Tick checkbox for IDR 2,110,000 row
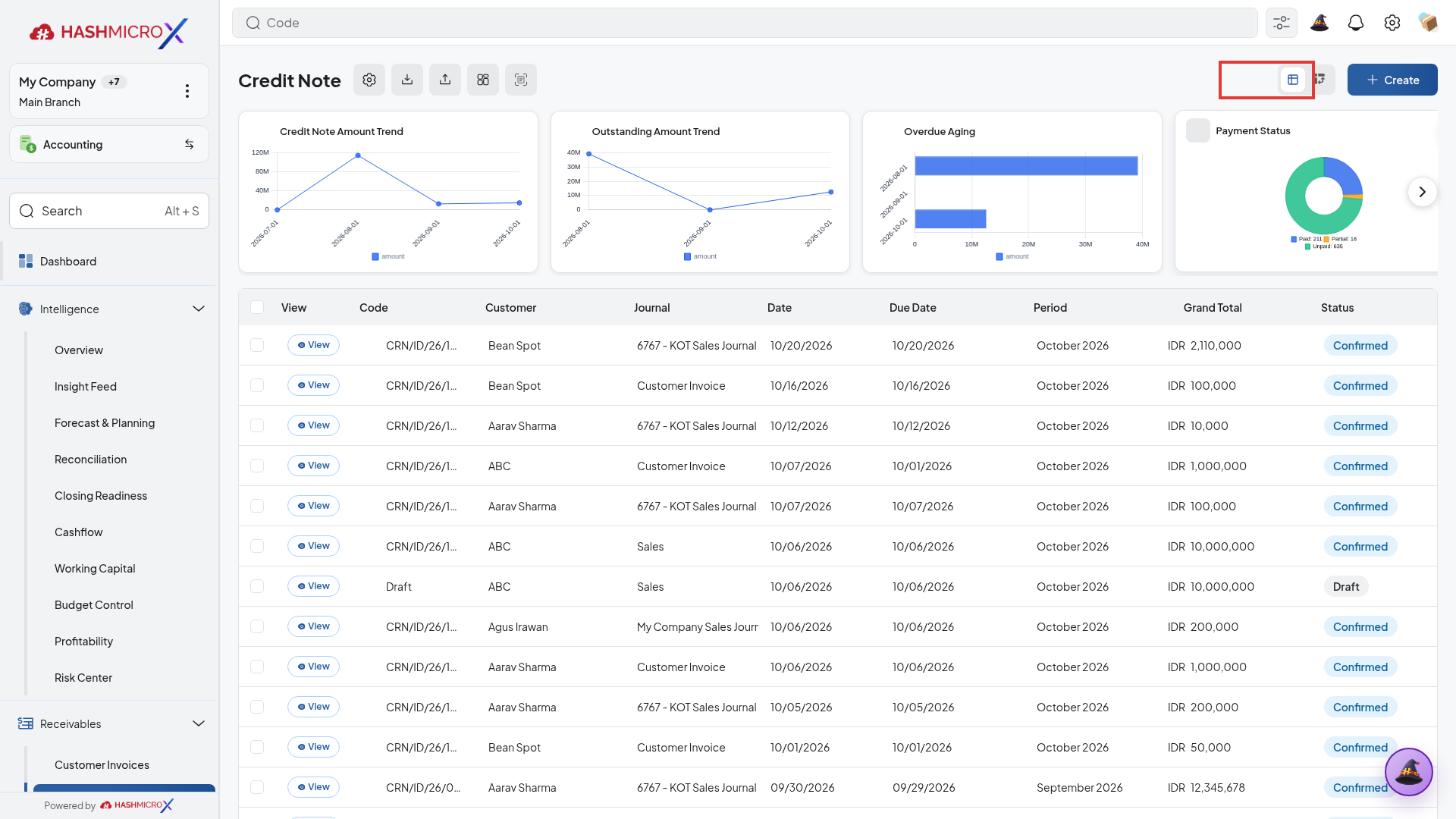Viewport: 1456px width, 819px height. click(257, 345)
